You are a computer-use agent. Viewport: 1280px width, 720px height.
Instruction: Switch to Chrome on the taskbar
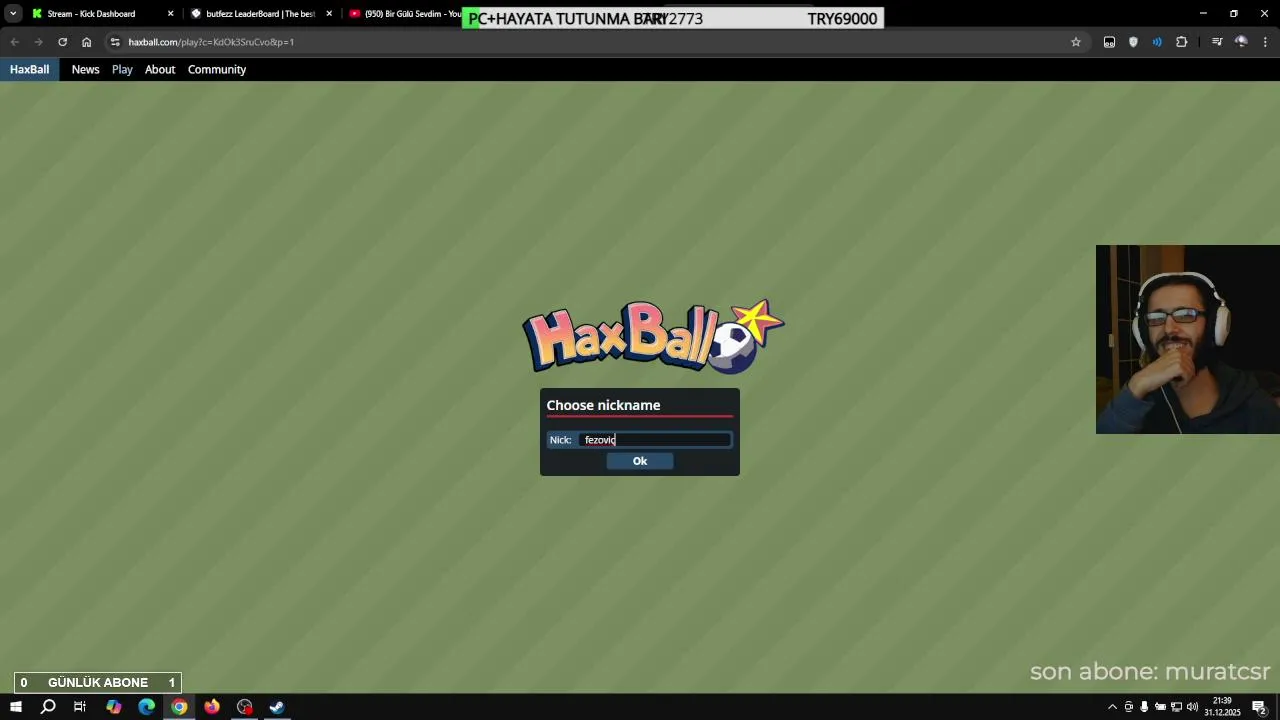point(179,707)
